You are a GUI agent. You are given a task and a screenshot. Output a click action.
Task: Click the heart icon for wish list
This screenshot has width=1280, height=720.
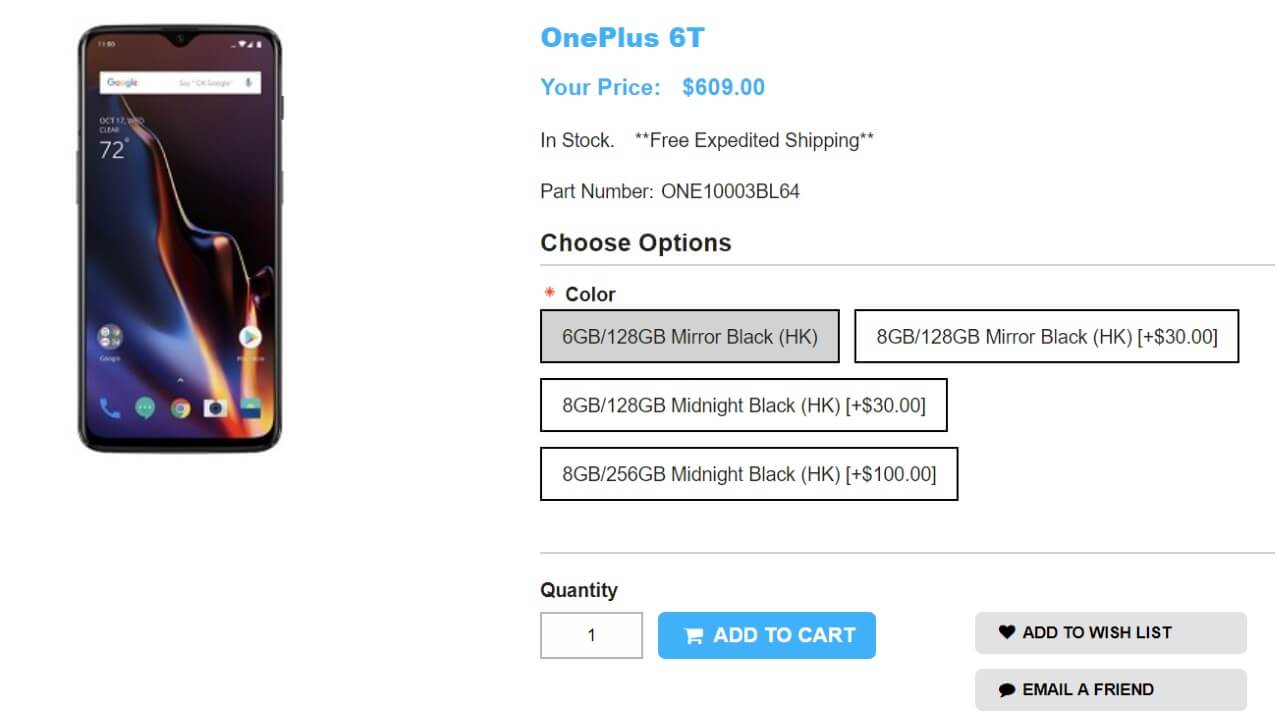[x=1007, y=632]
